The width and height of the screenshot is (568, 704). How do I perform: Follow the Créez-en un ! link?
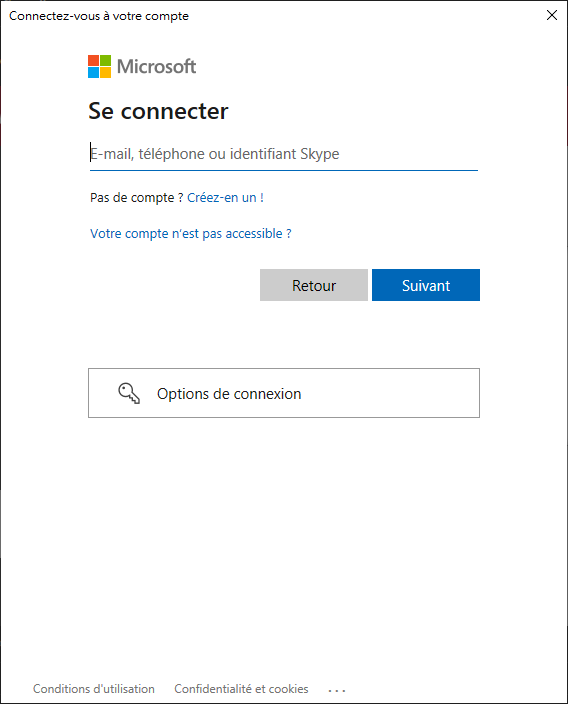pos(225,198)
